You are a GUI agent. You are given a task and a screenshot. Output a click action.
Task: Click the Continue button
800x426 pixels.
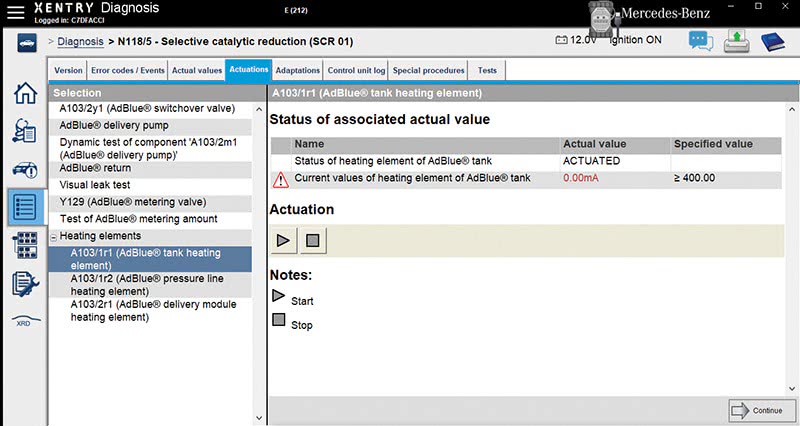pos(762,410)
